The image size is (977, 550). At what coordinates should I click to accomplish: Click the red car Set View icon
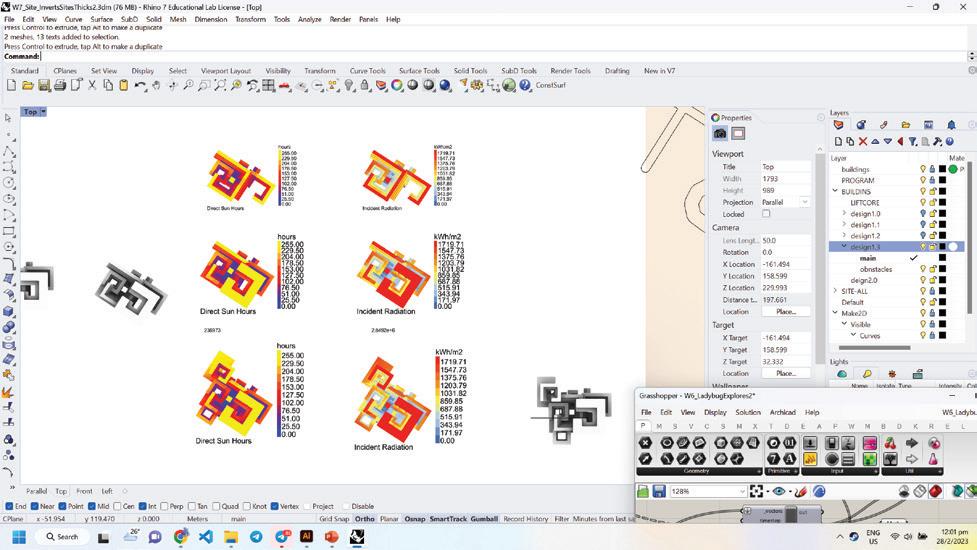tap(285, 85)
